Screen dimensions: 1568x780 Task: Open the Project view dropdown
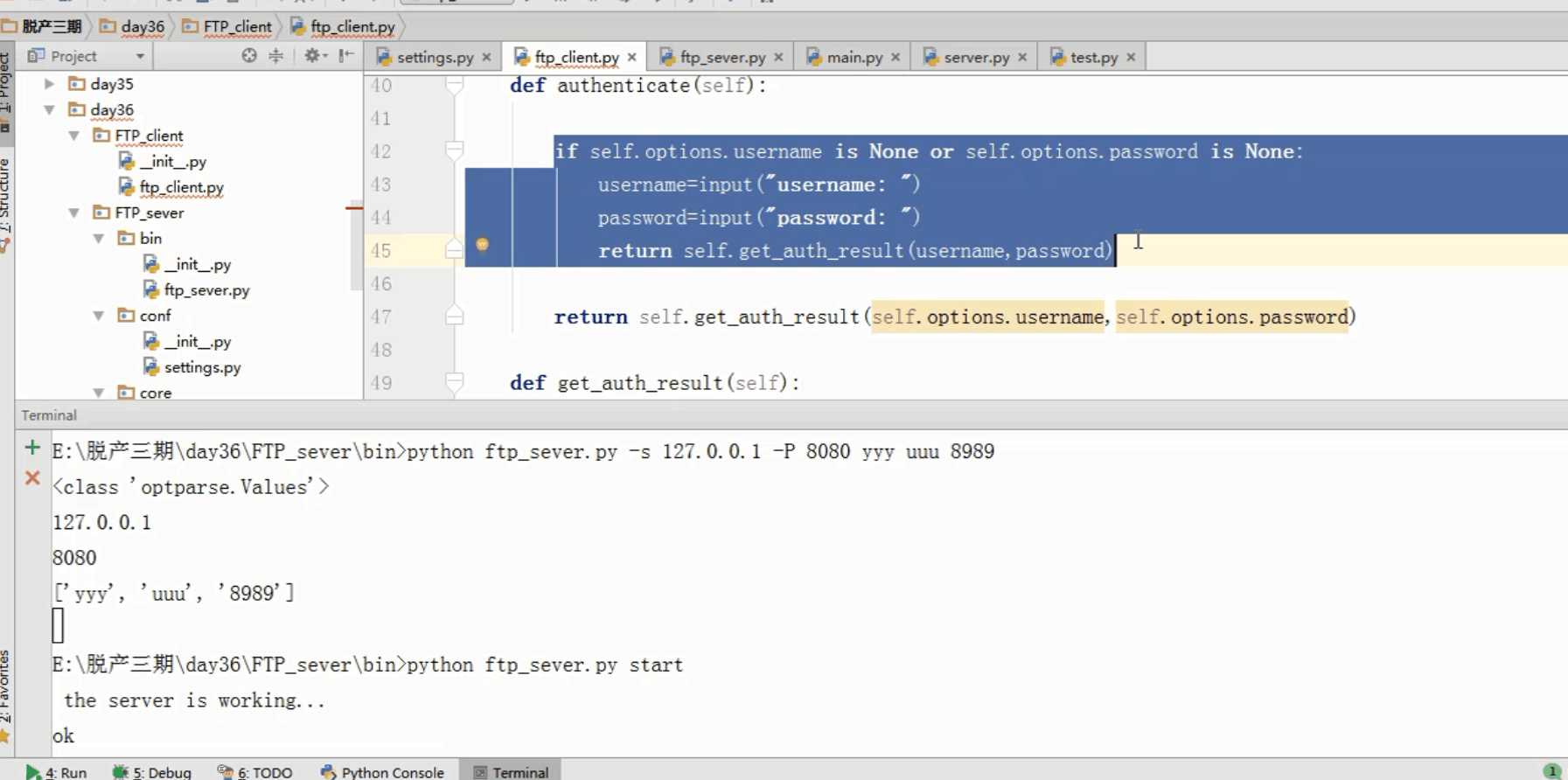(x=140, y=56)
